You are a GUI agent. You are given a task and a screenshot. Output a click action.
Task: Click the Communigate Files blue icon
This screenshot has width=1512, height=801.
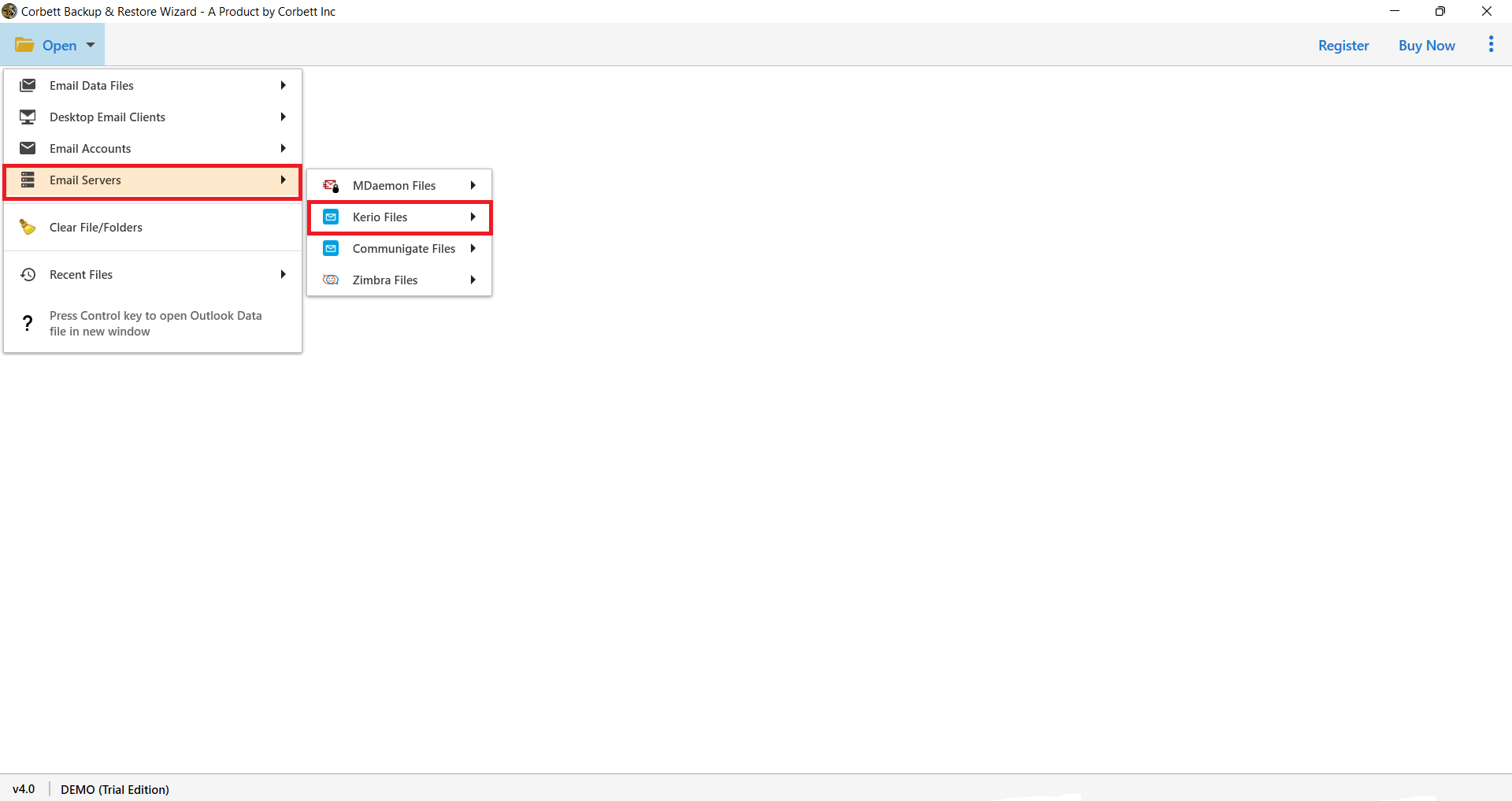click(331, 248)
